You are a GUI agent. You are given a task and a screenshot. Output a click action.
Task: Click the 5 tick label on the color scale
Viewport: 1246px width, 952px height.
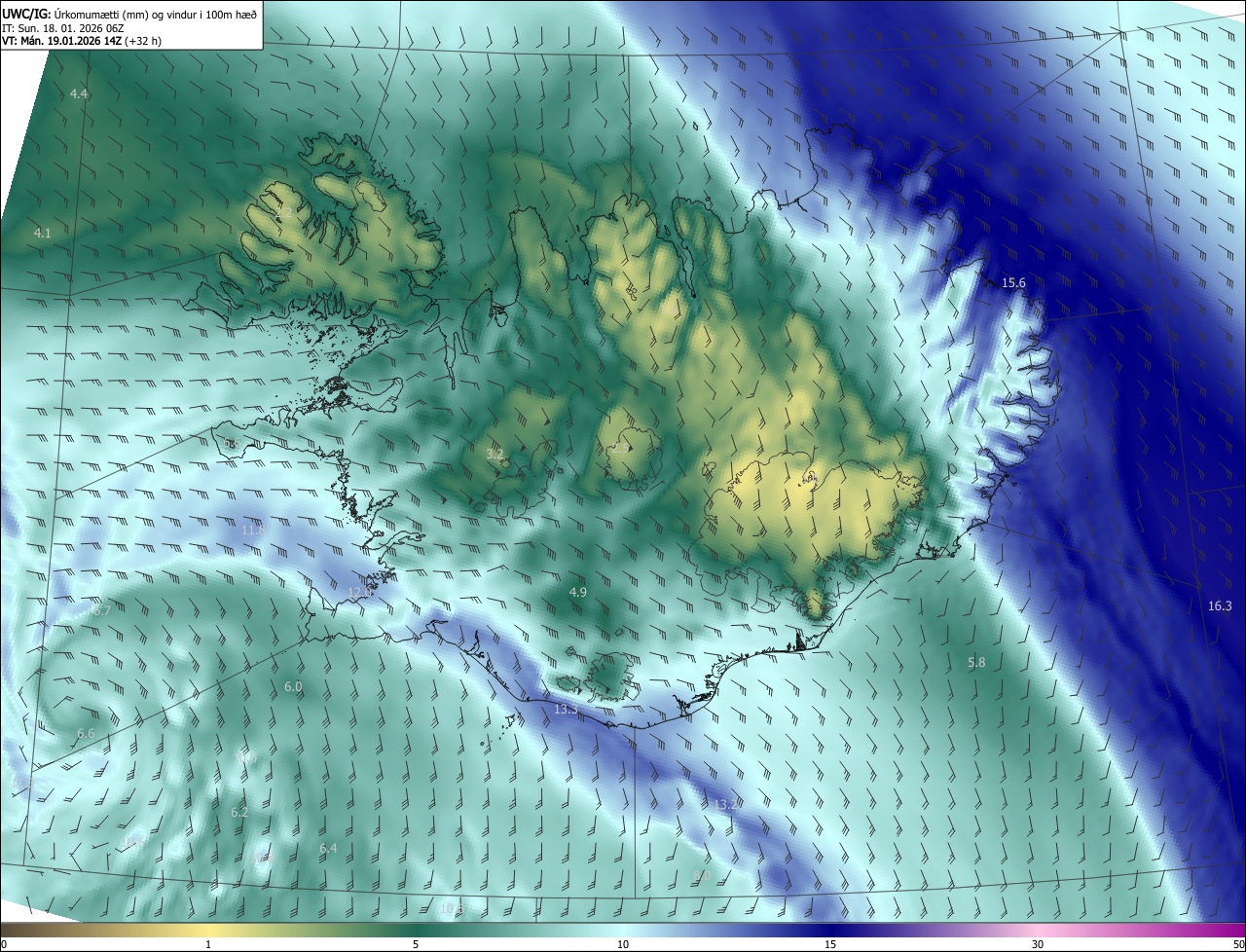pos(416,944)
